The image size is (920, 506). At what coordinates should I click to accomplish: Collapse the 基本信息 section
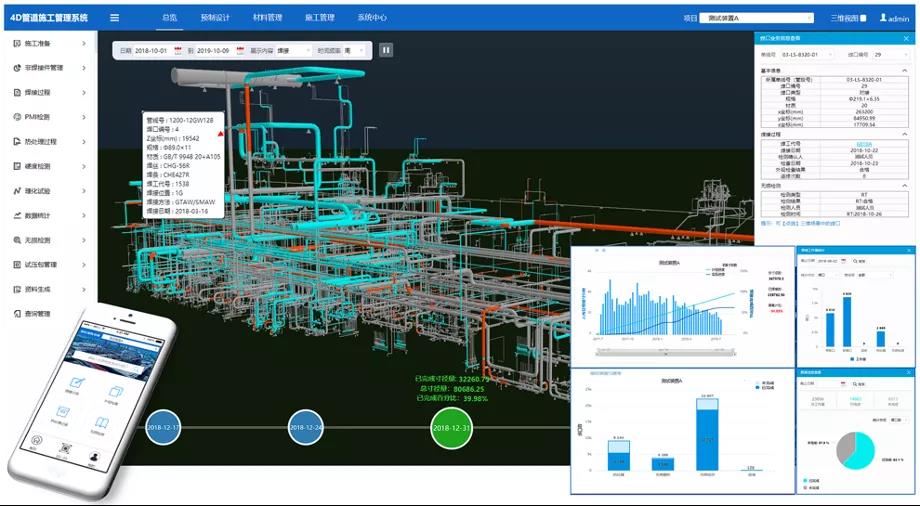point(906,71)
